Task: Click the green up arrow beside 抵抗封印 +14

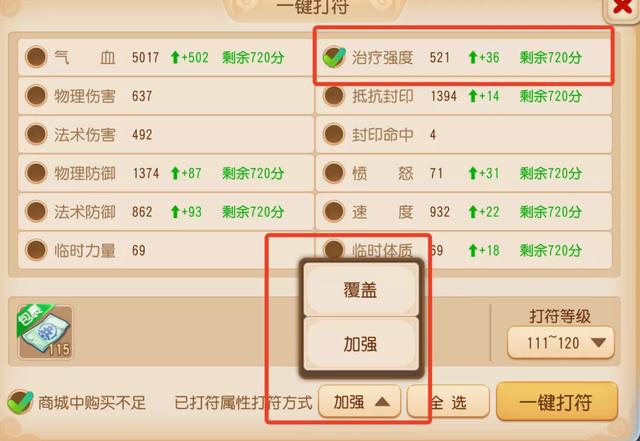Action: point(473,96)
